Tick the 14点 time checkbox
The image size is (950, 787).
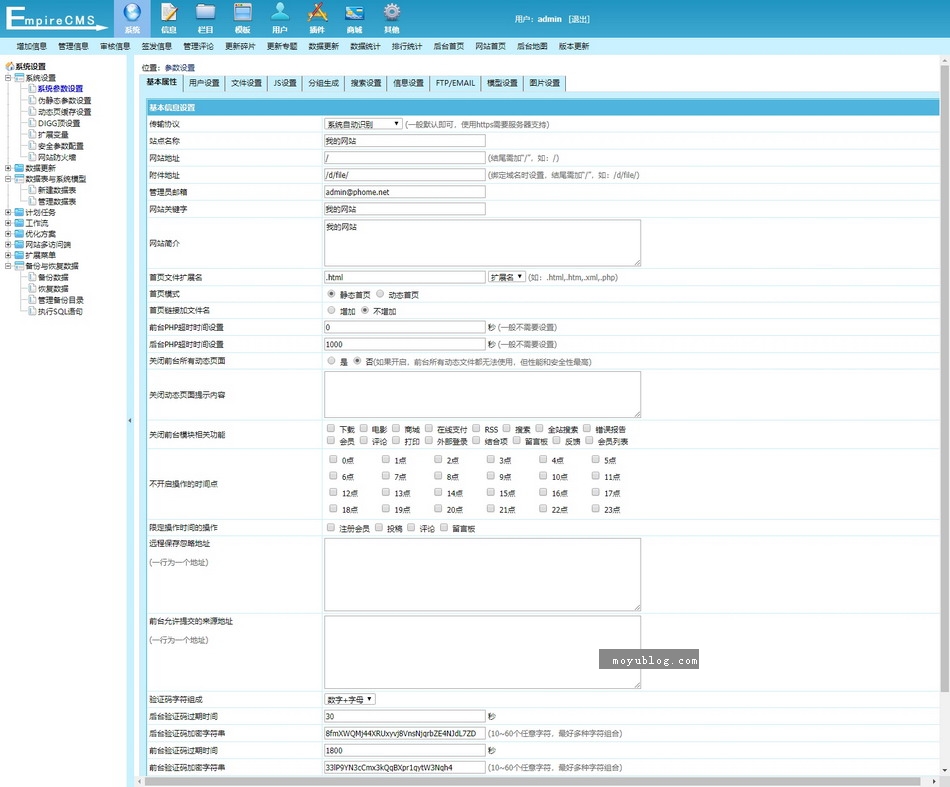pos(438,493)
